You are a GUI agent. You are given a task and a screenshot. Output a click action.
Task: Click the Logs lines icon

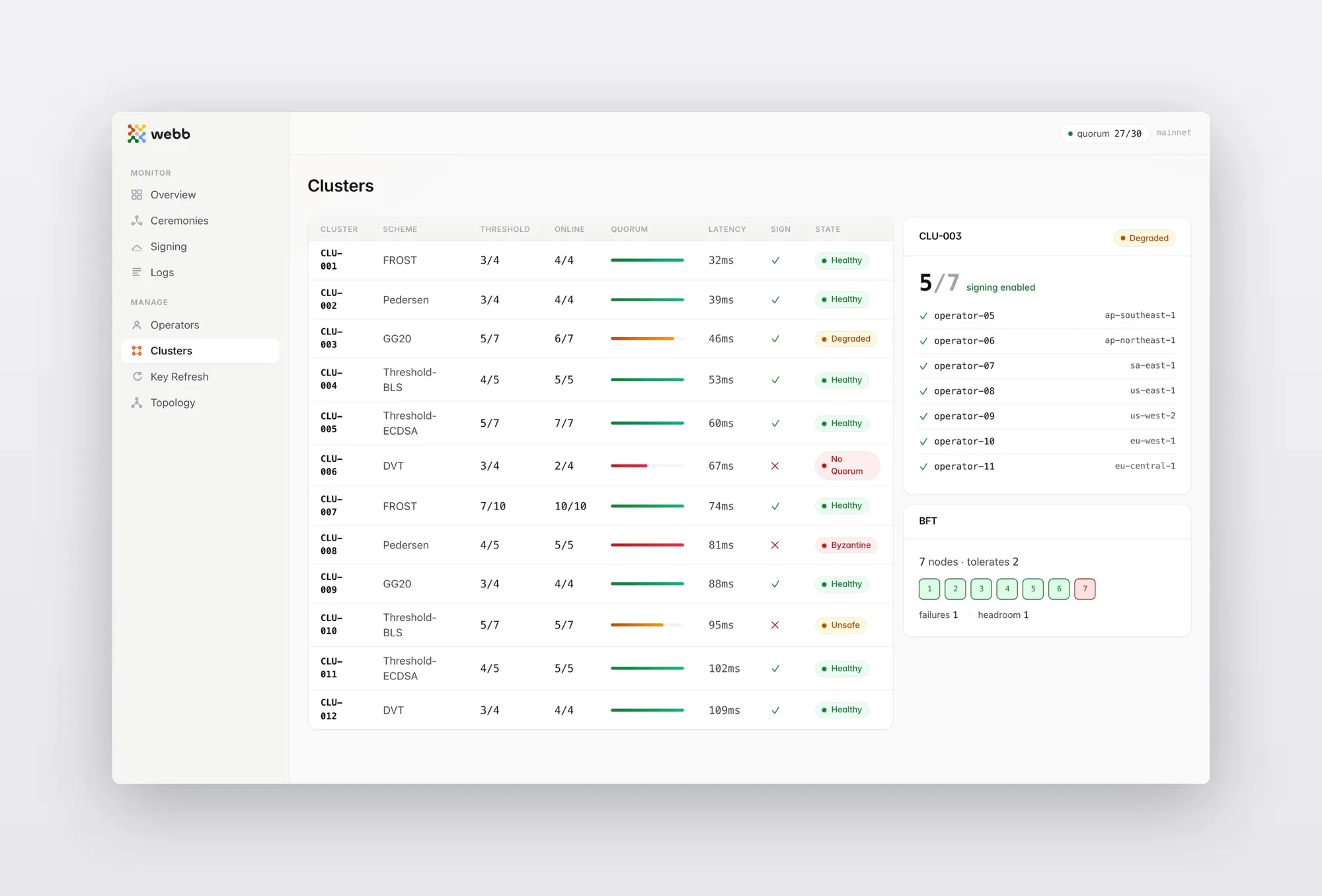pyautogui.click(x=137, y=272)
